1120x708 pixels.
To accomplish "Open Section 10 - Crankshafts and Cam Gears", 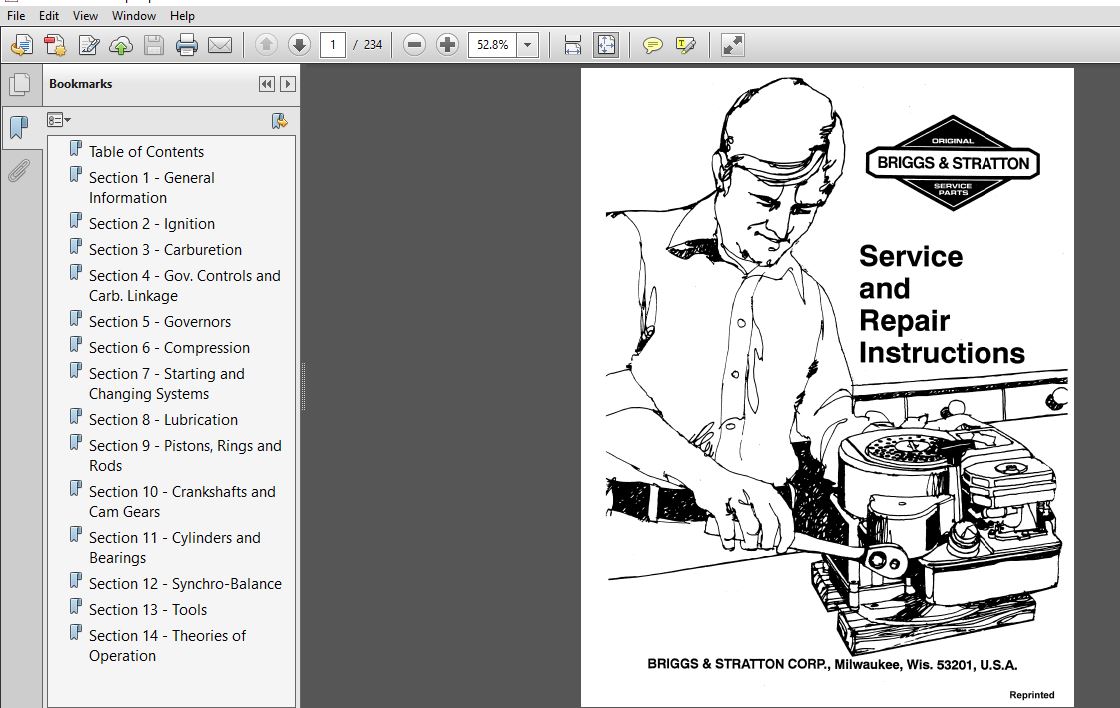I will click(182, 501).
